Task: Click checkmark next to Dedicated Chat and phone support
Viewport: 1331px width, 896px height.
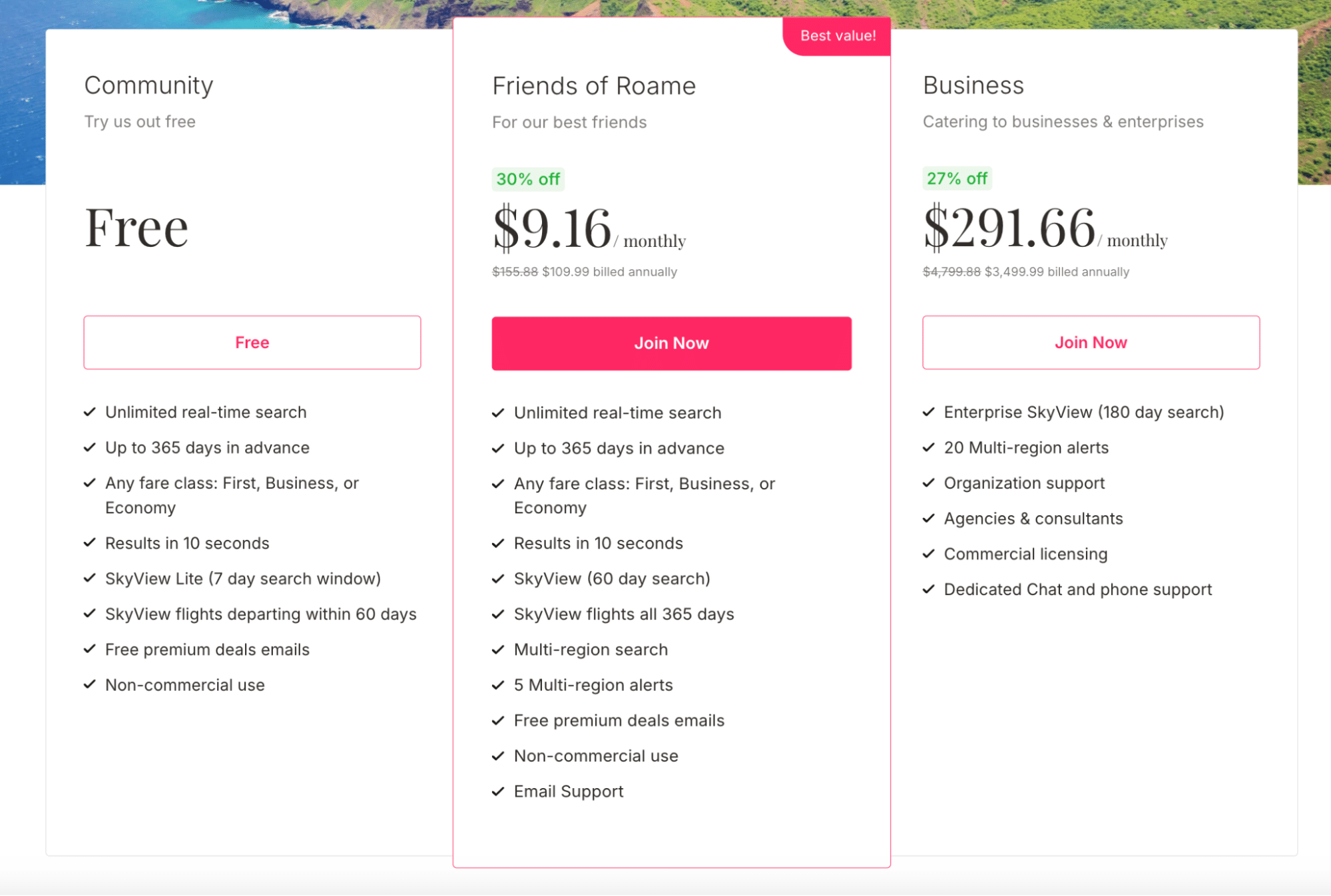Action: (x=929, y=589)
